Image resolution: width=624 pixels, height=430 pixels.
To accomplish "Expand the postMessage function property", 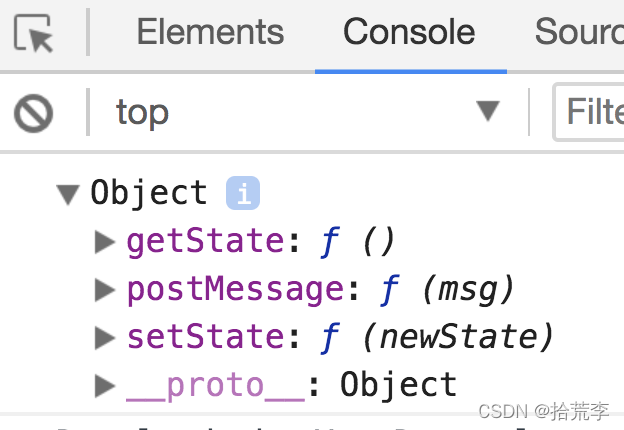I will pos(105,289).
